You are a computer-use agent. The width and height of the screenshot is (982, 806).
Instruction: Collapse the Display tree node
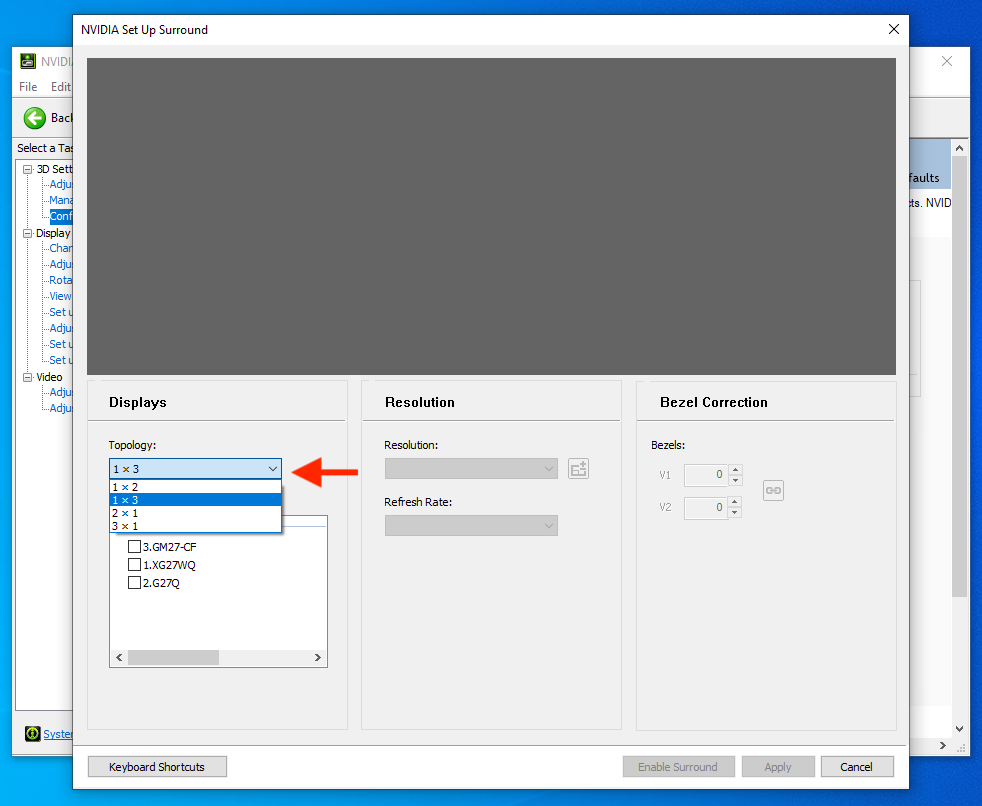pyautogui.click(x=28, y=233)
